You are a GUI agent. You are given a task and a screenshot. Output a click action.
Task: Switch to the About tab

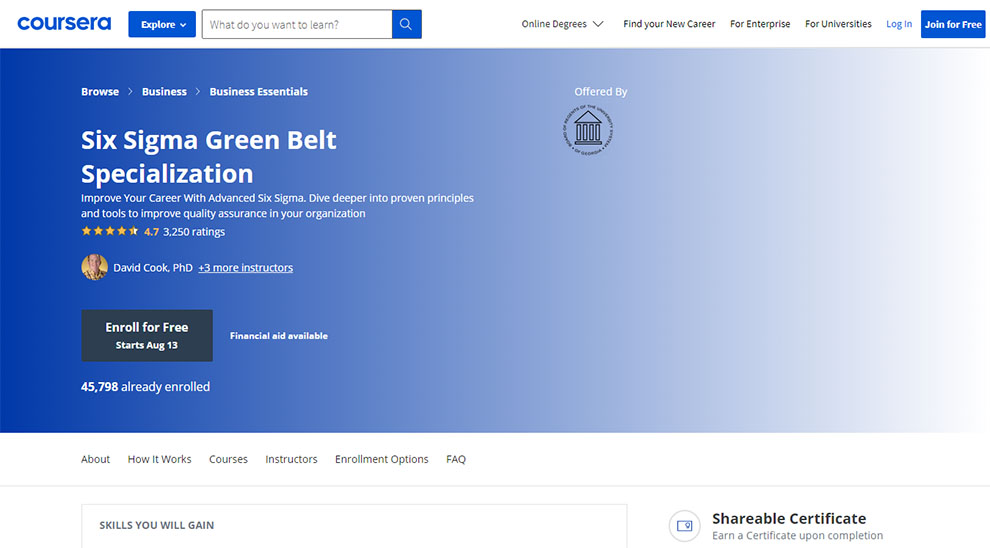click(95, 459)
